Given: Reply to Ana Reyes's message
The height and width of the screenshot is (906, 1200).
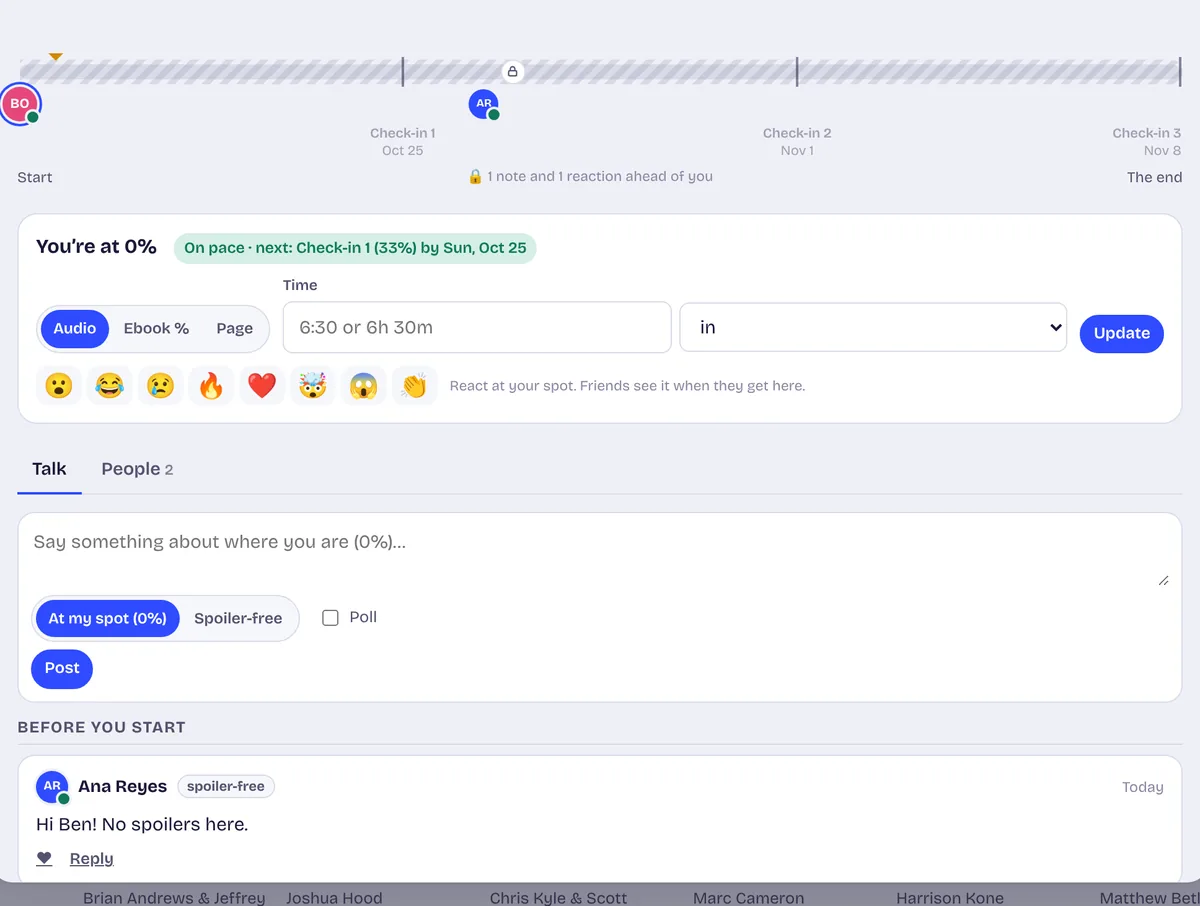Looking at the screenshot, I should 91,858.
